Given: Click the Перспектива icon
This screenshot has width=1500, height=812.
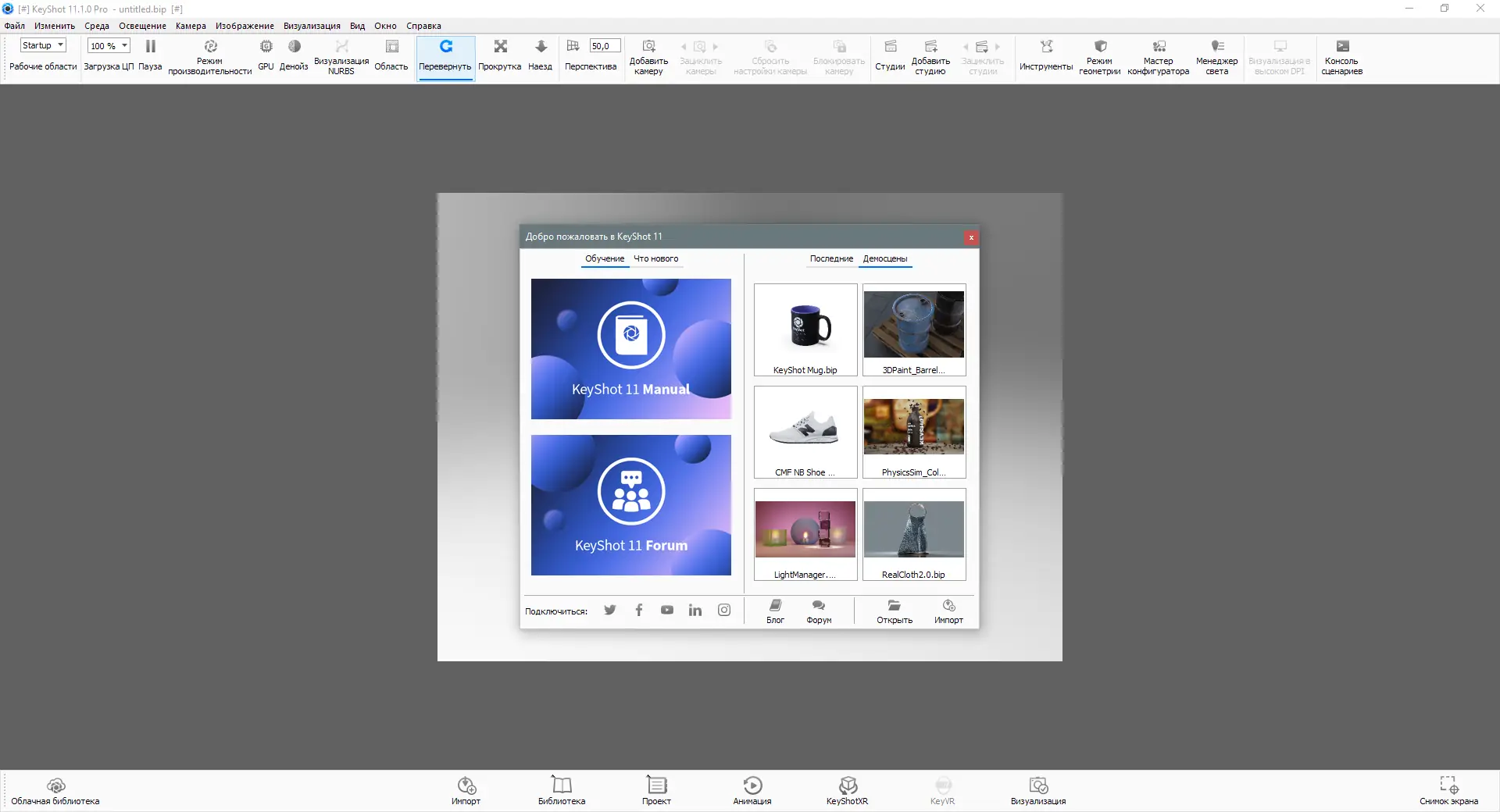Looking at the screenshot, I should (x=573, y=46).
